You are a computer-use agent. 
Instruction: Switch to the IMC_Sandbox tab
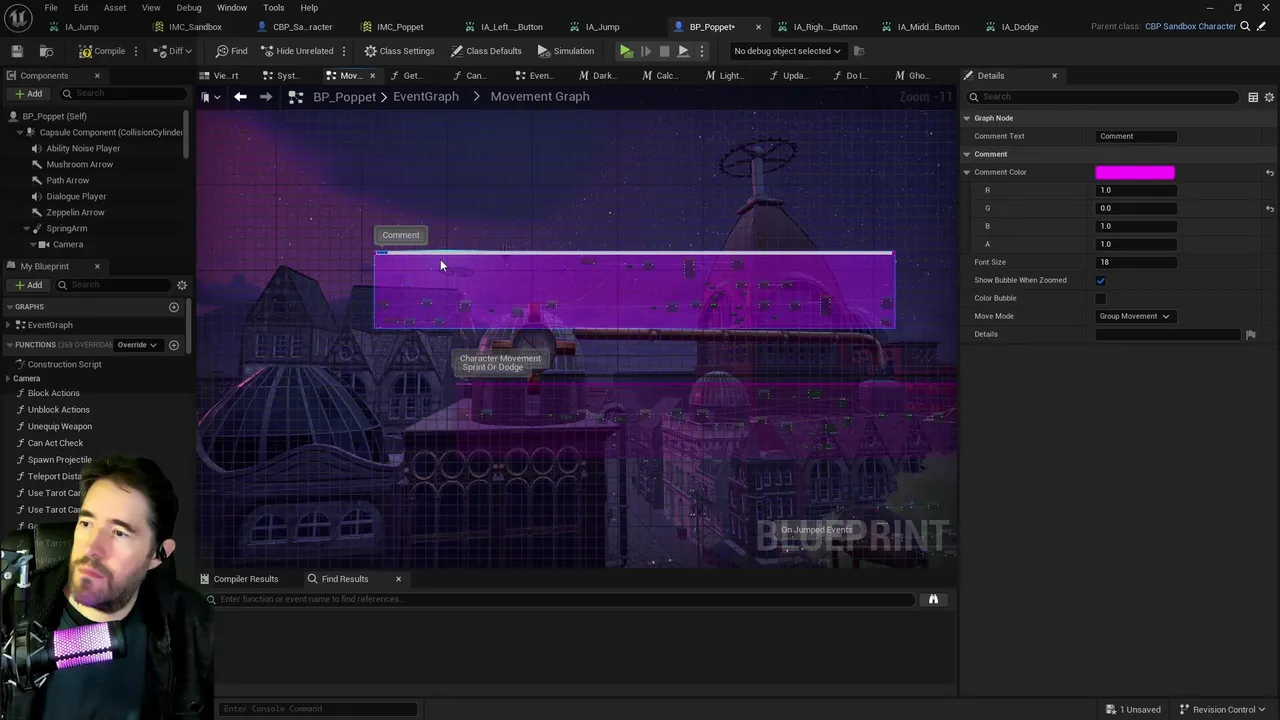point(195,27)
